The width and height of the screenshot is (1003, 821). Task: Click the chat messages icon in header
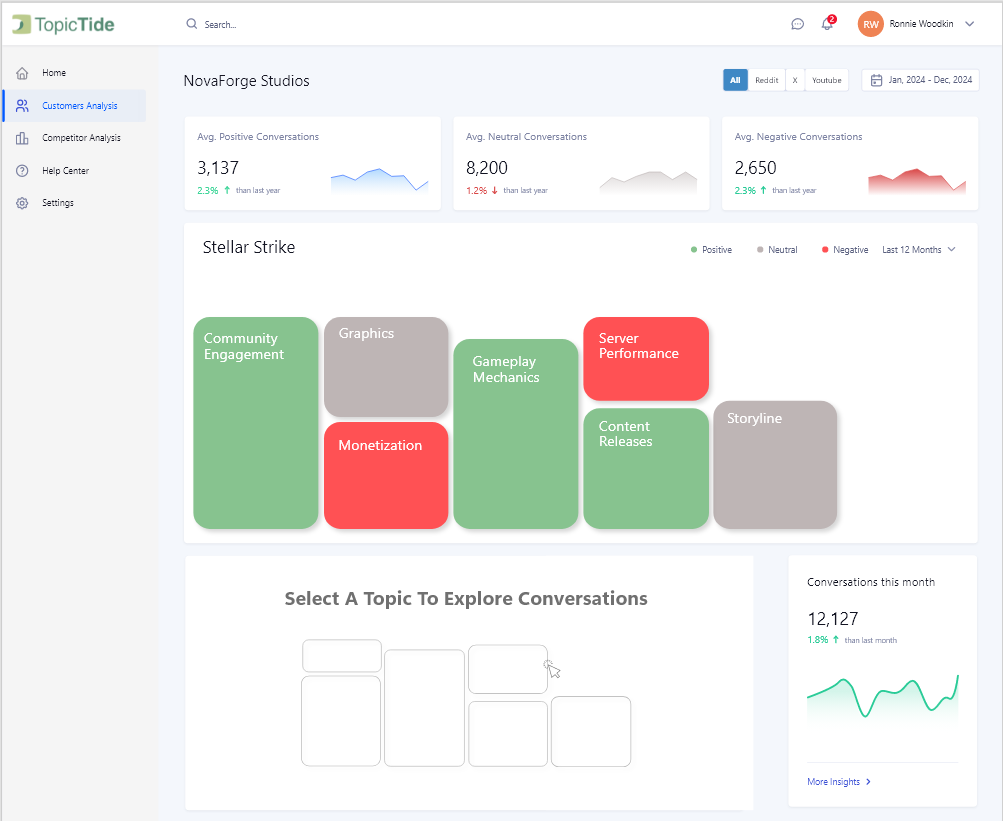pos(797,24)
